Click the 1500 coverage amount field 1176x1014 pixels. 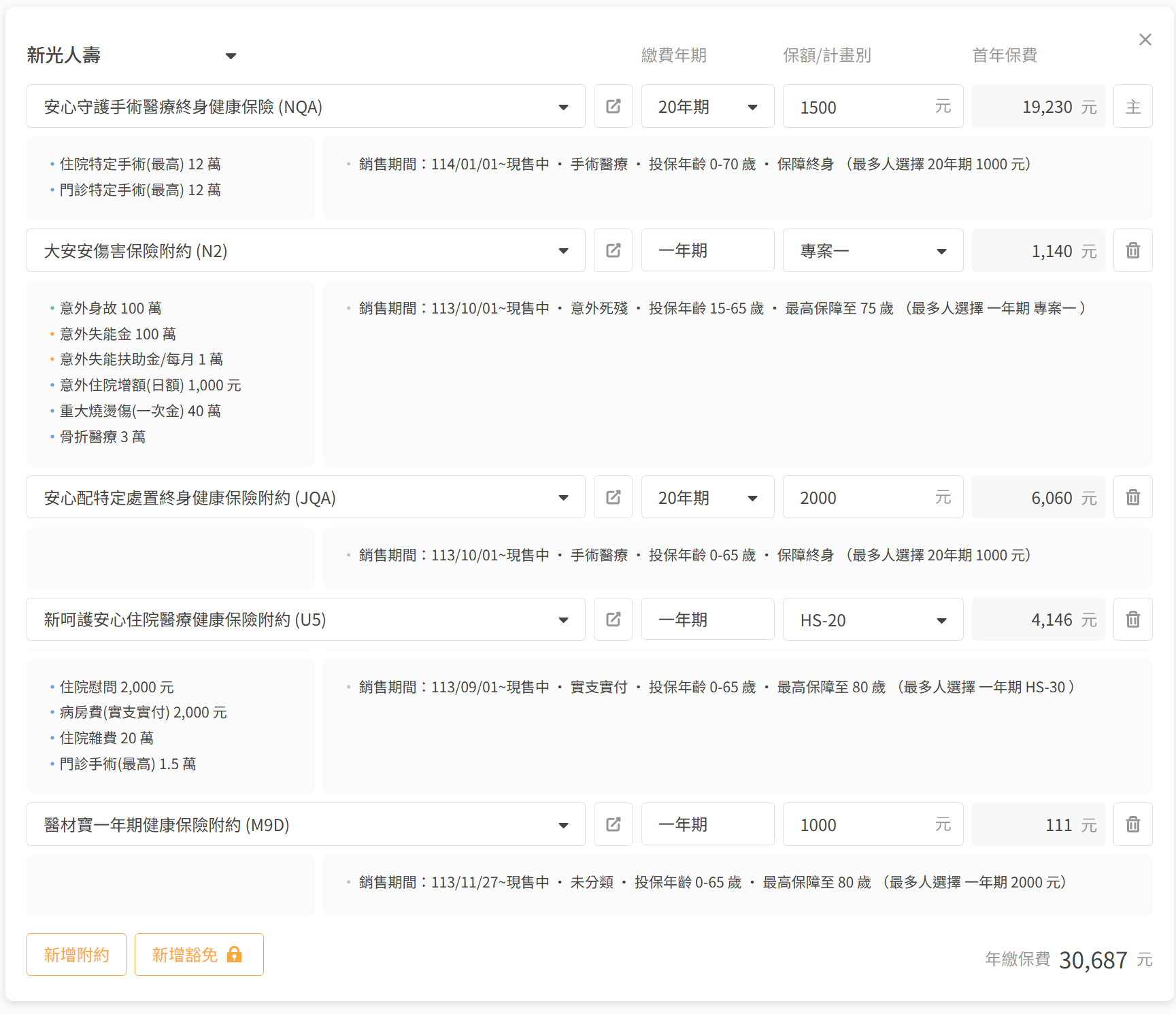point(860,107)
